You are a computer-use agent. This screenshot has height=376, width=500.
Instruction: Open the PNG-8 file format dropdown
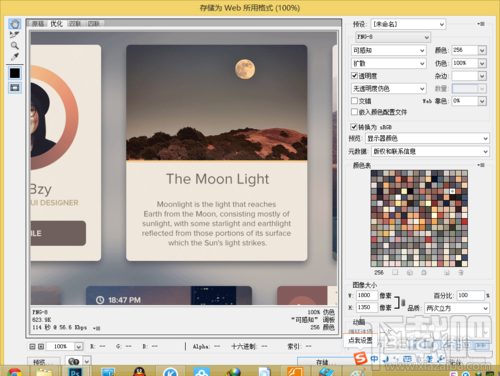393,37
